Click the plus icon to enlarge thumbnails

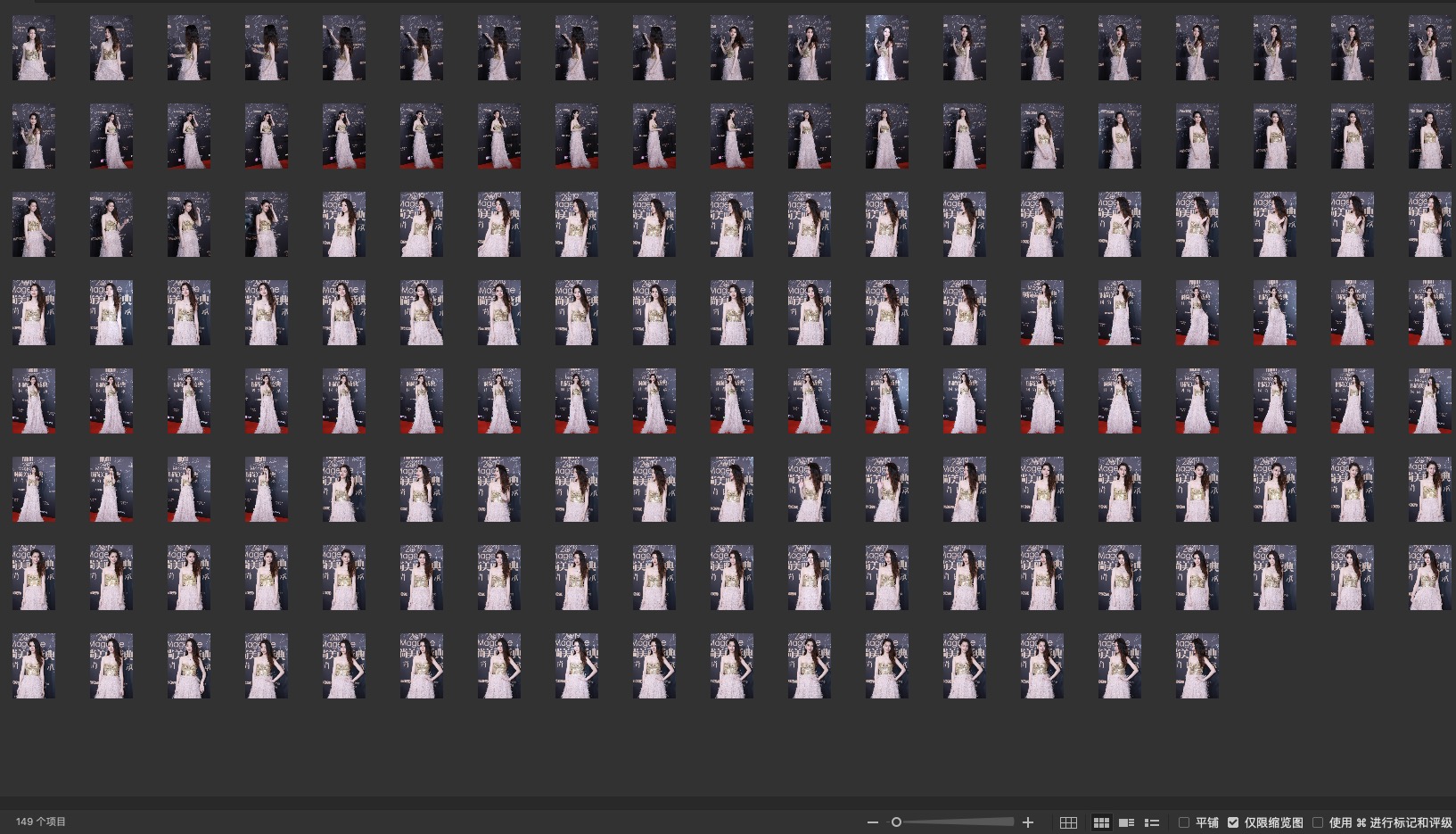(x=1028, y=822)
